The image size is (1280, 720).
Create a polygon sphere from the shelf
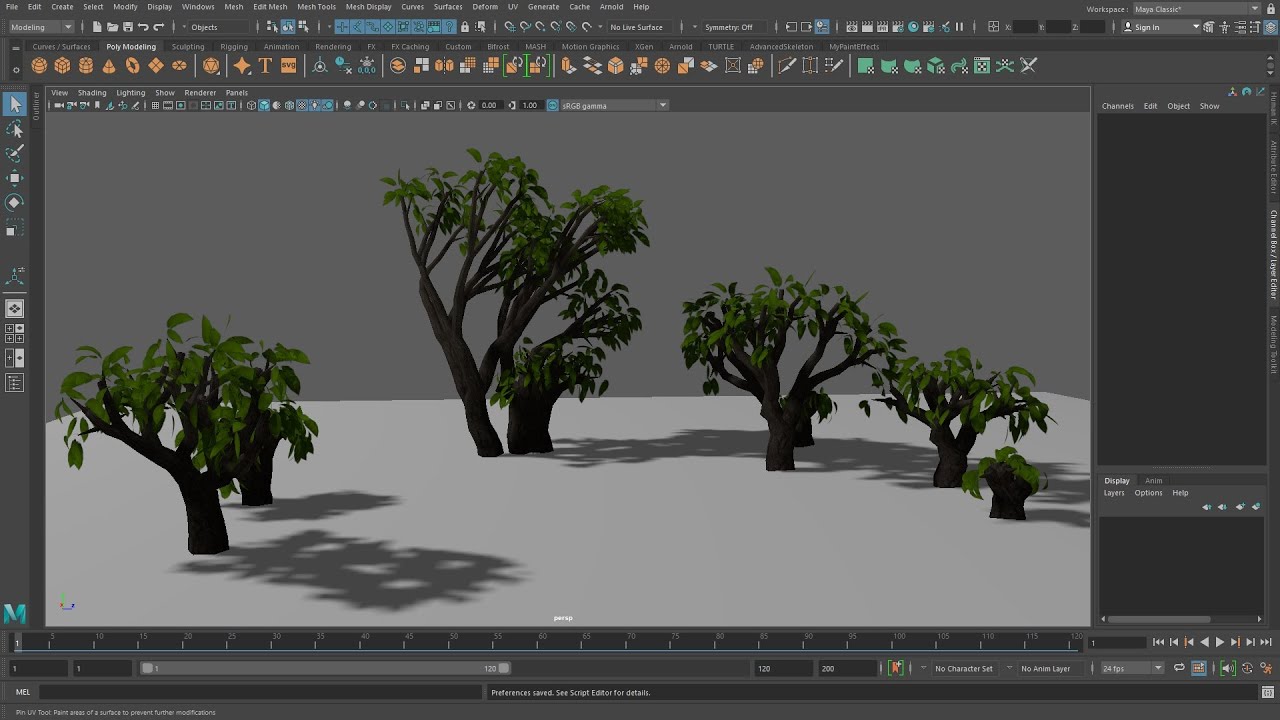click(x=39, y=66)
